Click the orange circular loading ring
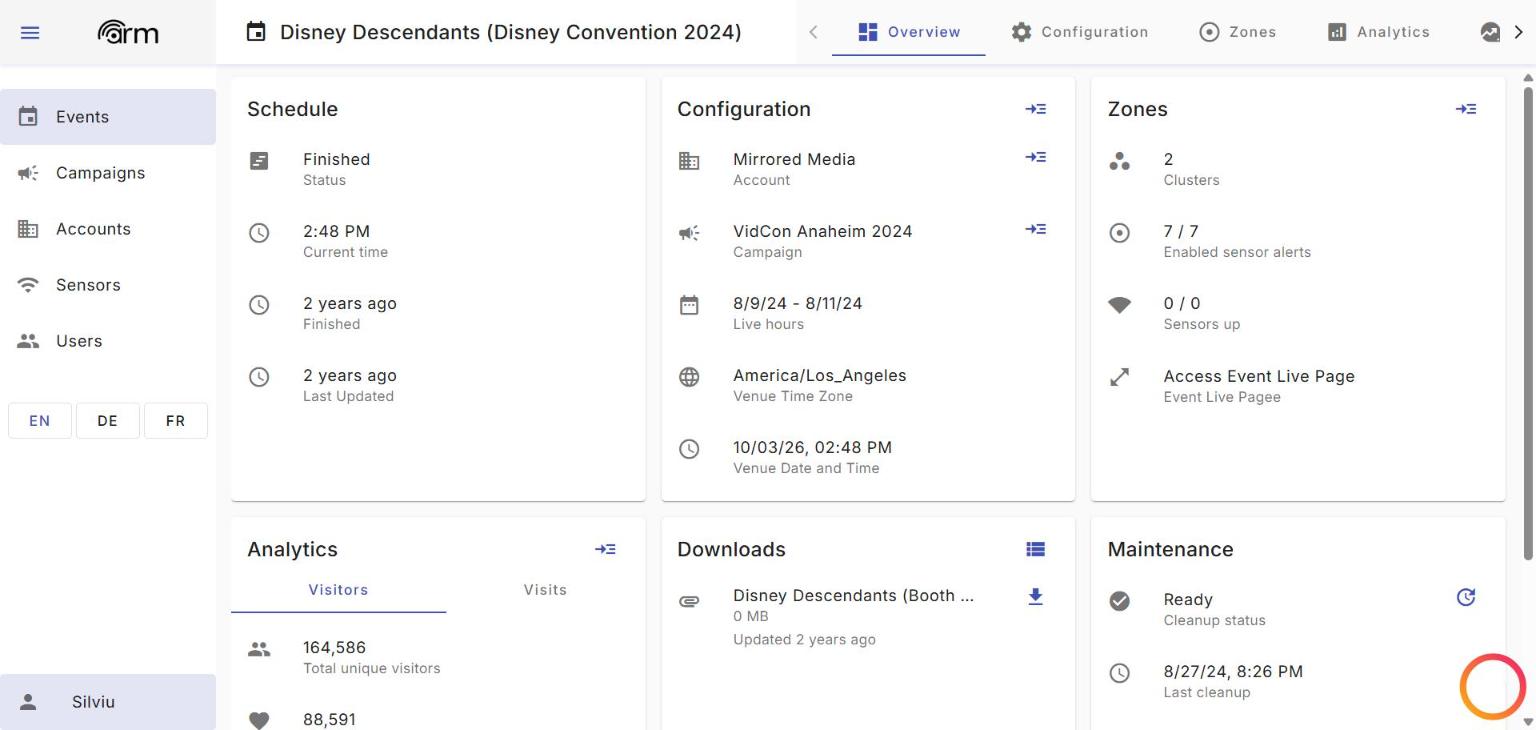 point(1493,686)
